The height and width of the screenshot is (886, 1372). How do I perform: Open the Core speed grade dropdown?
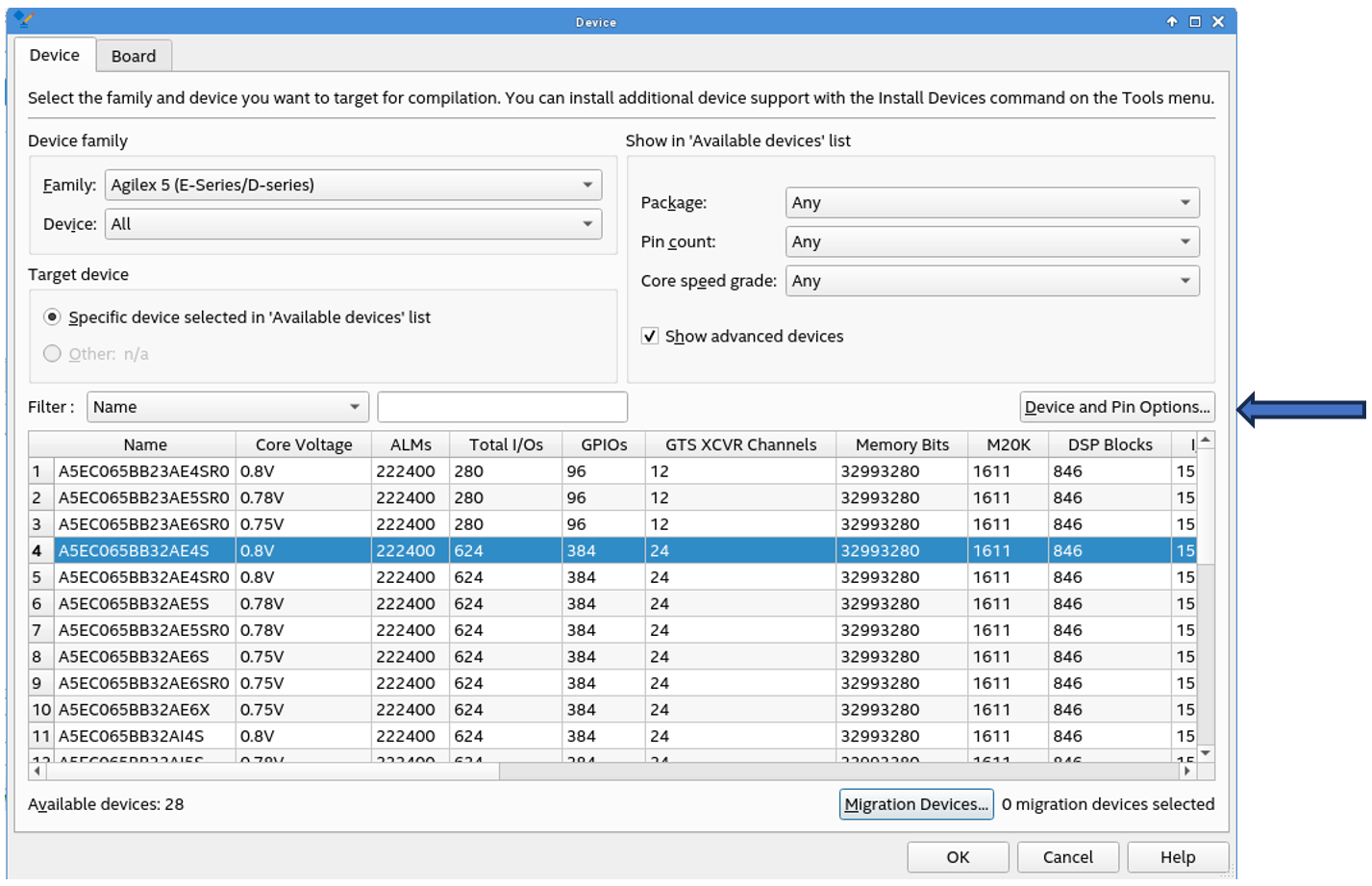[991, 281]
